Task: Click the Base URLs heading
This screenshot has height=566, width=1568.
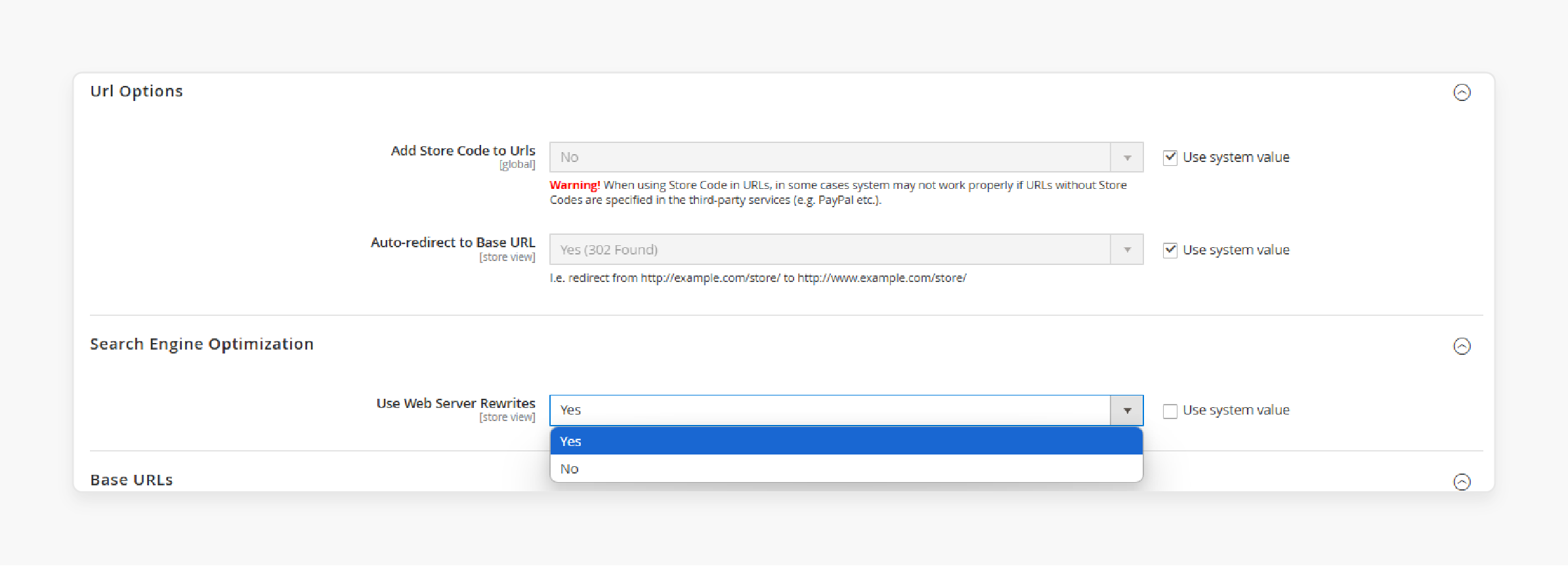Action: [131, 480]
